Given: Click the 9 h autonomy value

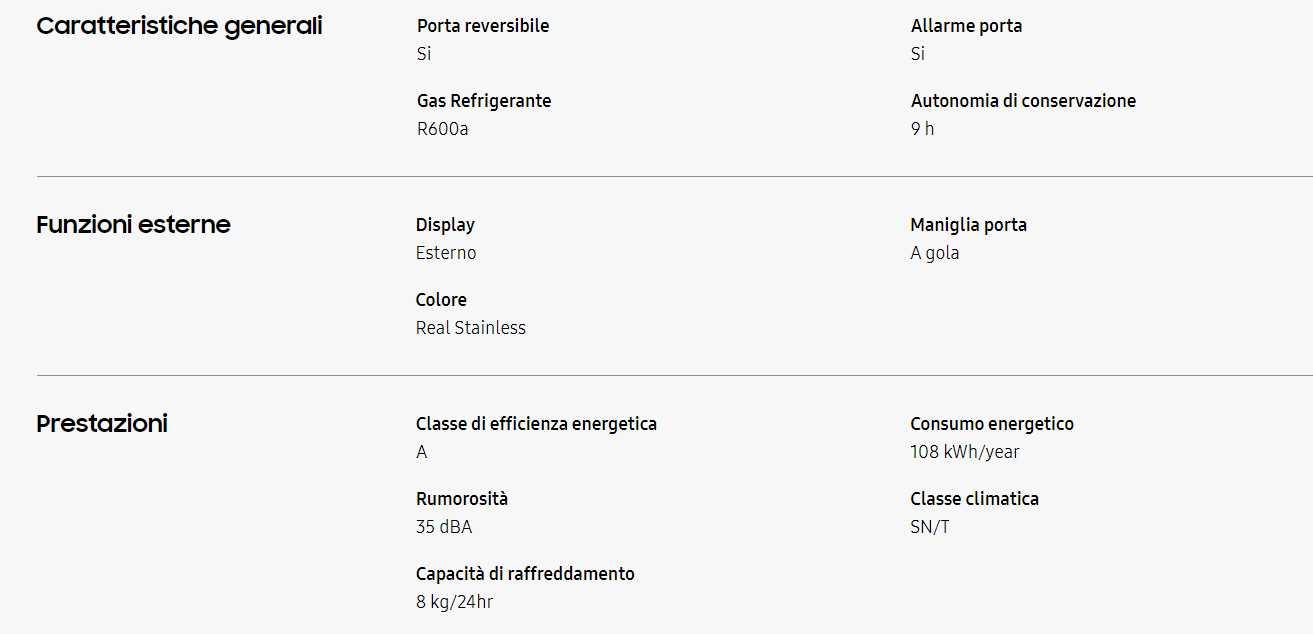Looking at the screenshot, I should [x=922, y=129].
